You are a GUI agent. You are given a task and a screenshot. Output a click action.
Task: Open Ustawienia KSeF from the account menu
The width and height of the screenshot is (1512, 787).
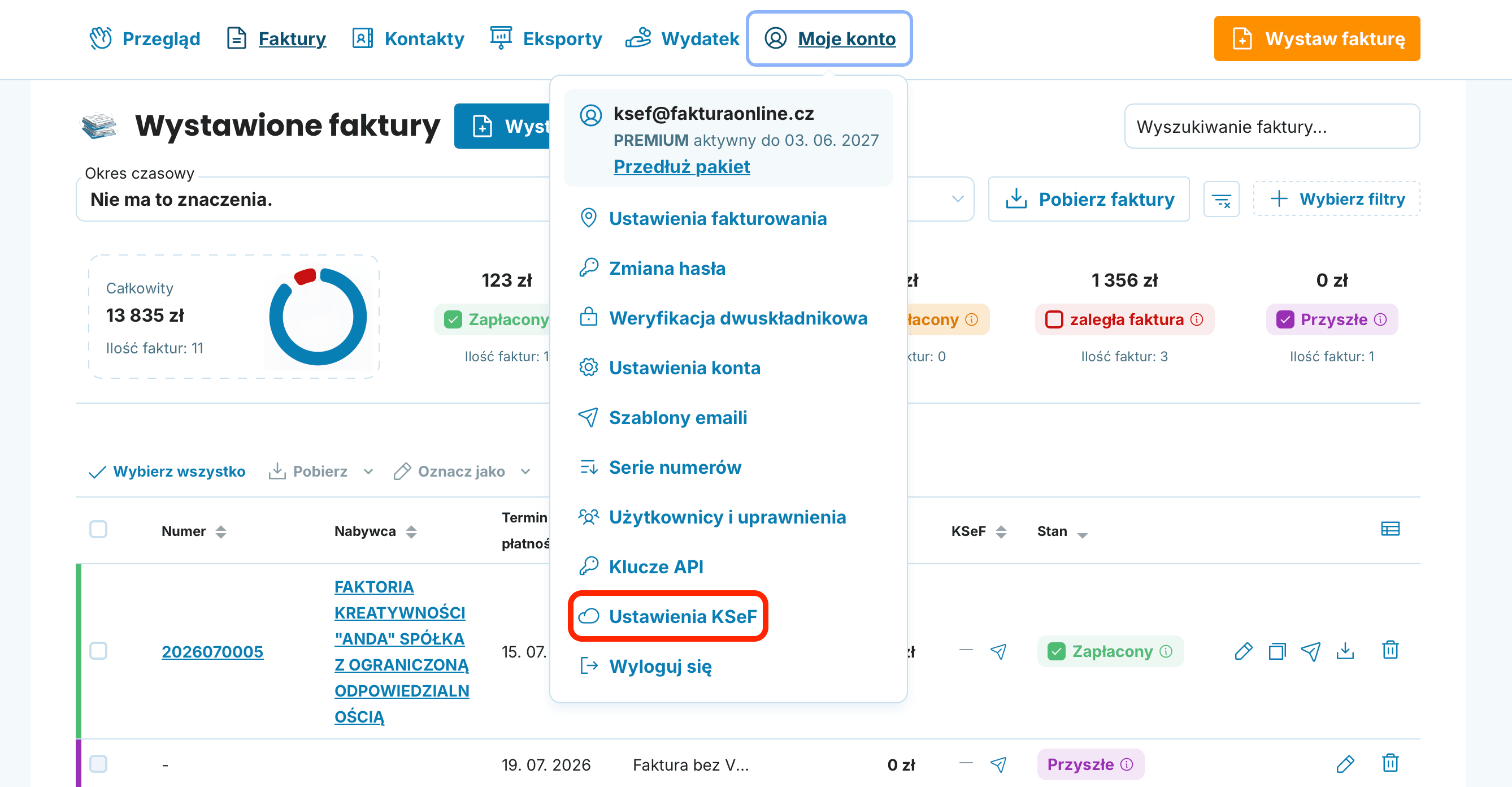[668, 616]
